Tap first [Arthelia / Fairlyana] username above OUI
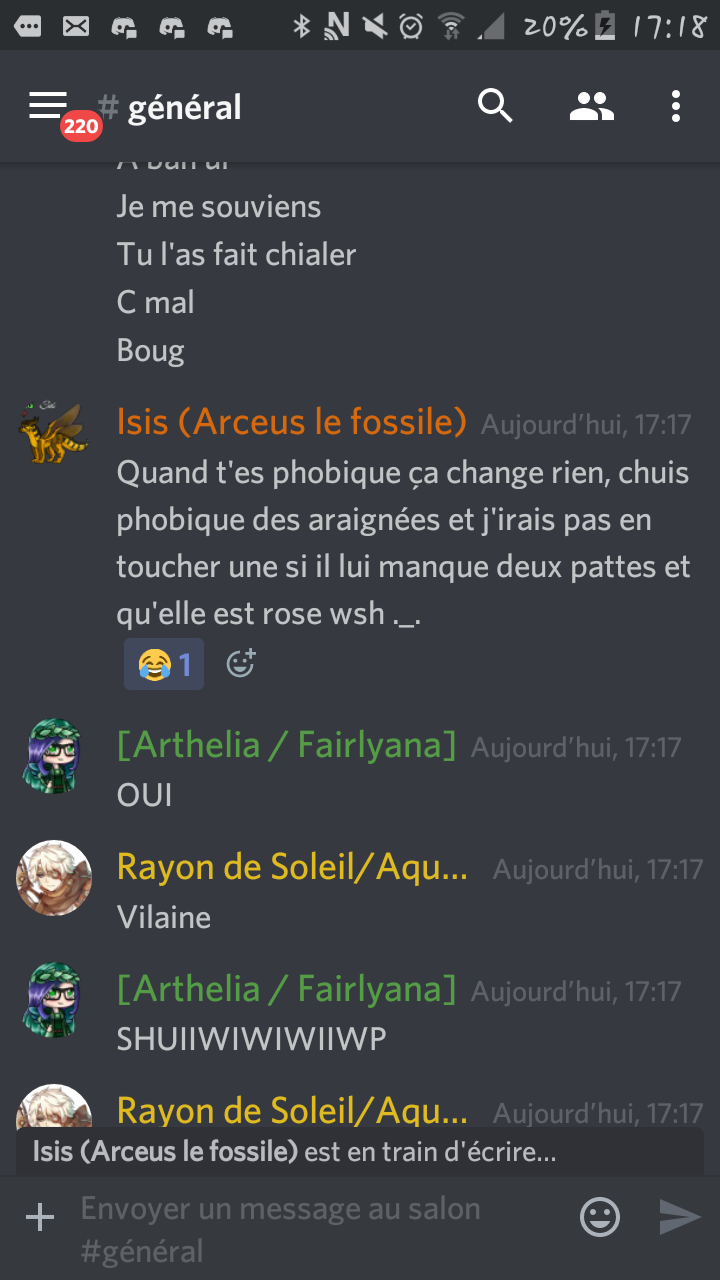This screenshot has width=720, height=1280. [x=286, y=746]
